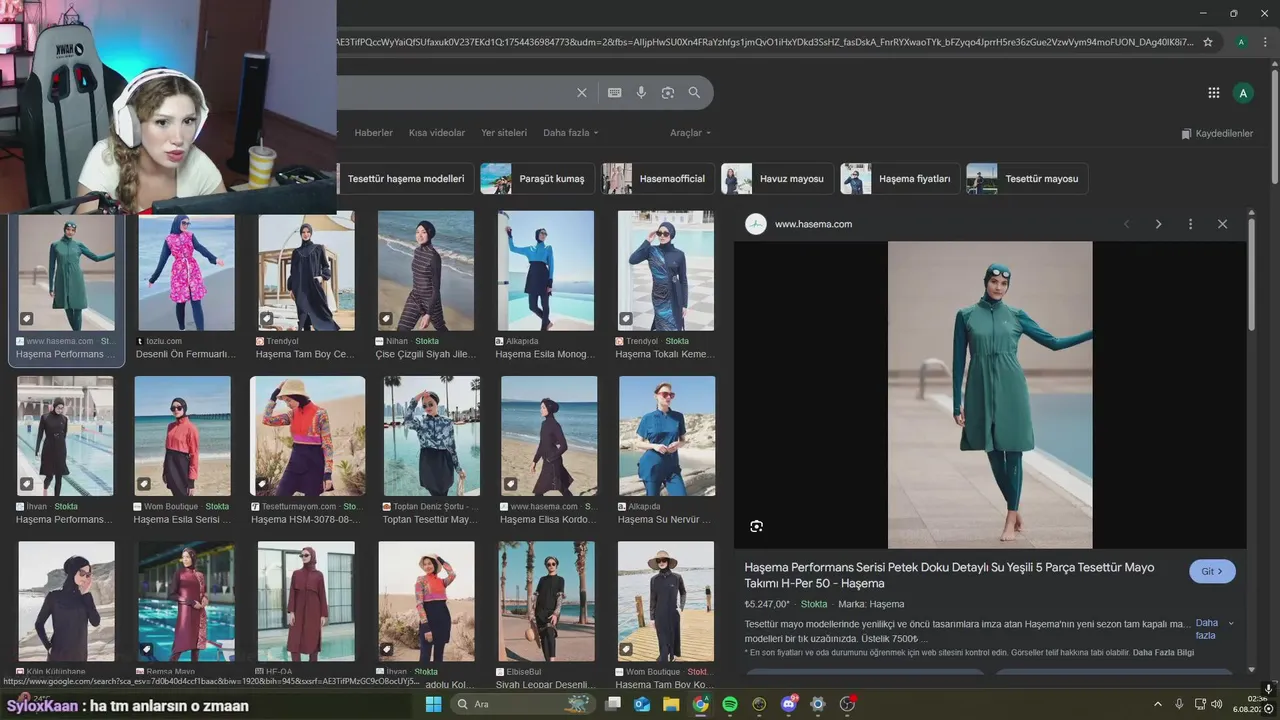Open the tozlu.com Desenli Ön Fermuarlı result
This screenshot has width=1280, height=720.
(x=186, y=285)
